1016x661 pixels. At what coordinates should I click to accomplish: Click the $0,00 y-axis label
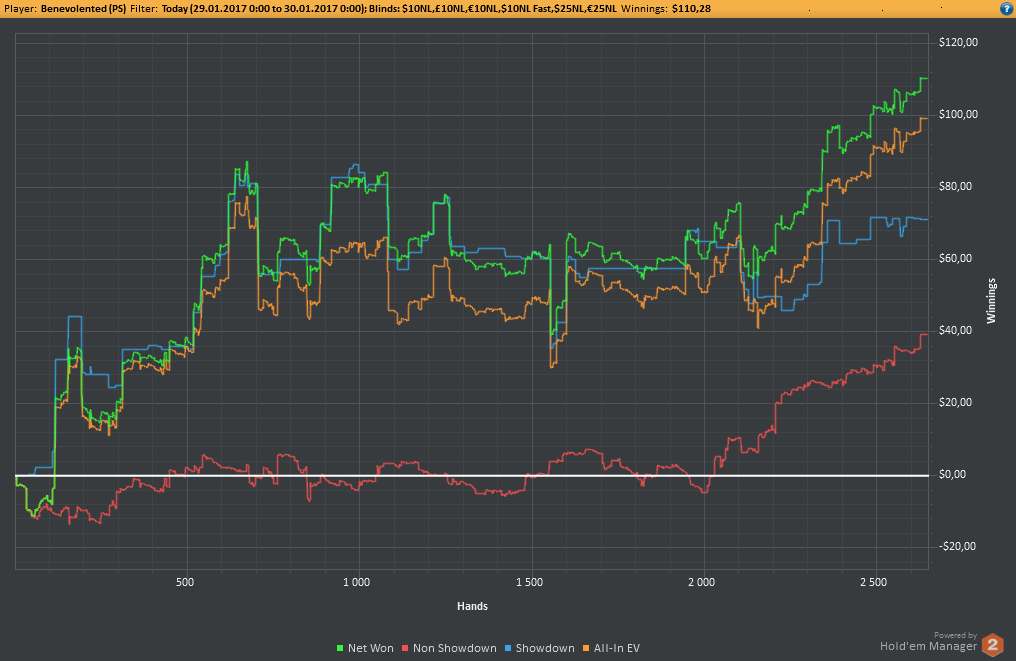(960, 475)
